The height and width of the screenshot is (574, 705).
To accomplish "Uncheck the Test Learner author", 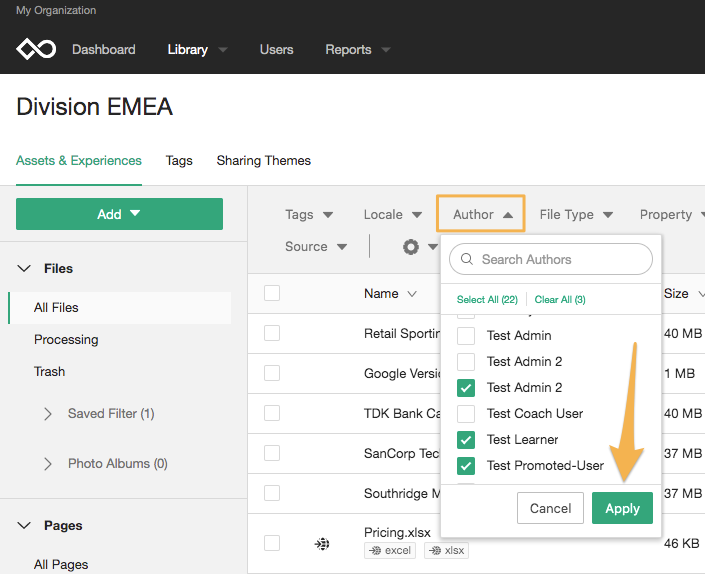I will coord(466,440).
